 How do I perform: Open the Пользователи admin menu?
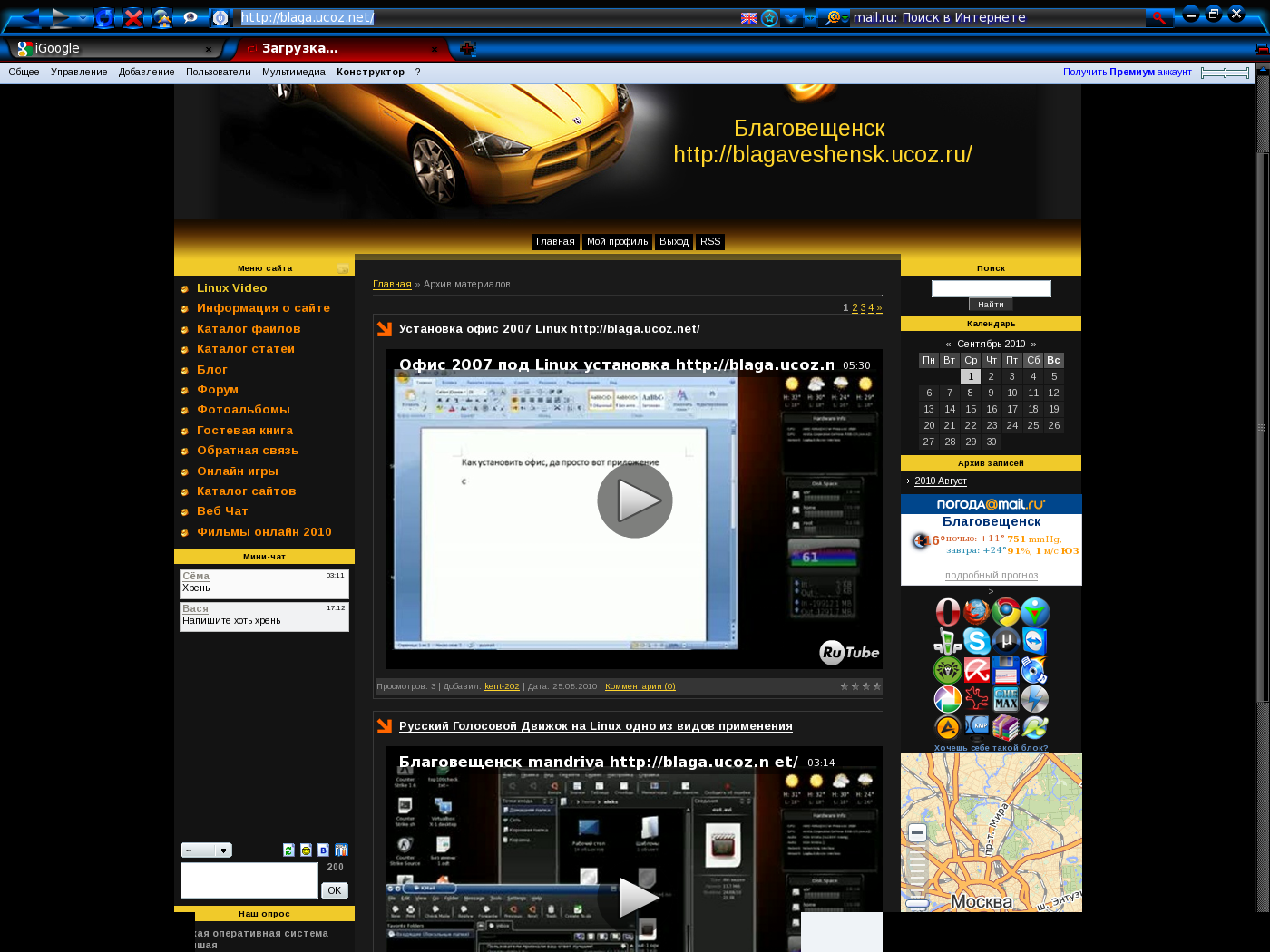(x=219, y=72)
